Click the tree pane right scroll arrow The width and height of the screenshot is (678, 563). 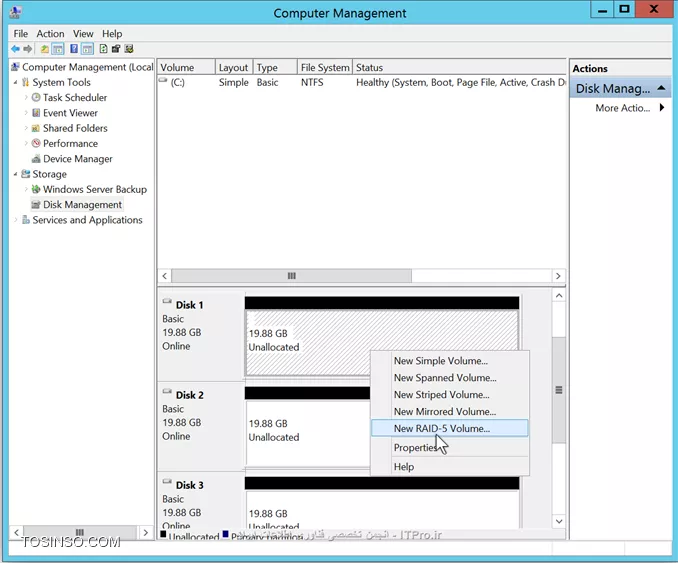pyautogui.click(x=146, y=532)
